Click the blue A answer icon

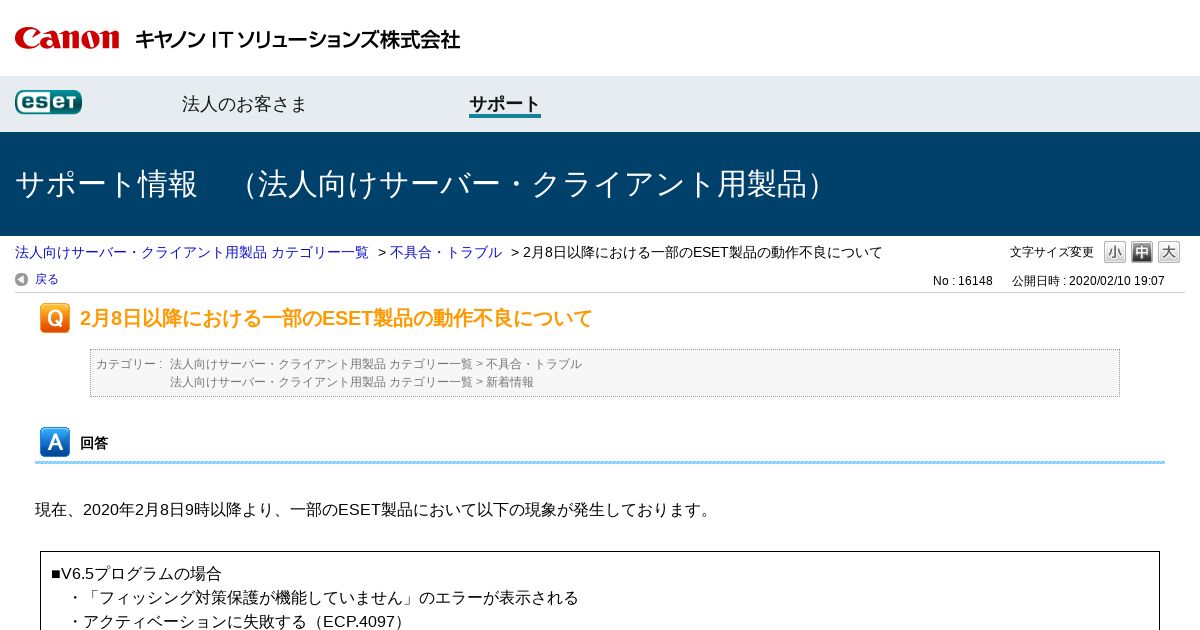(x=55, y=442)
